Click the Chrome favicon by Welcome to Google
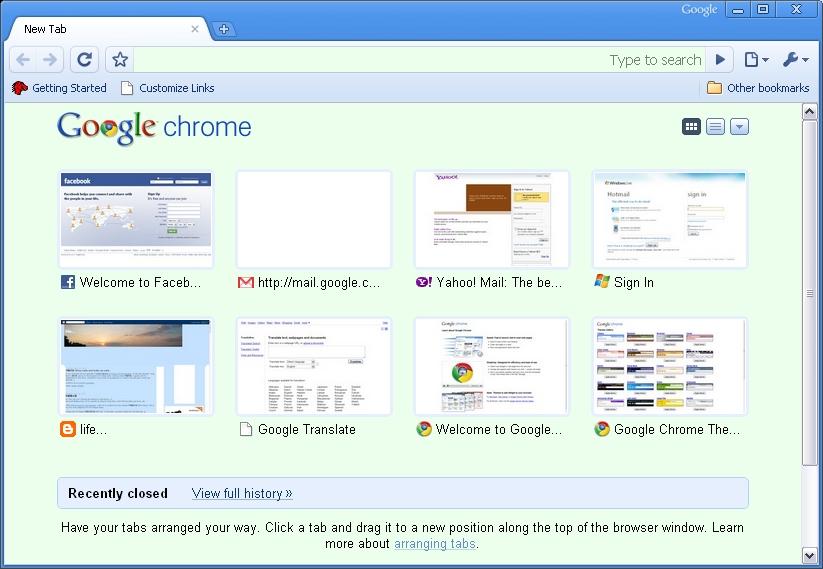Viewport: 823px width, 569px height. (424, 429)
